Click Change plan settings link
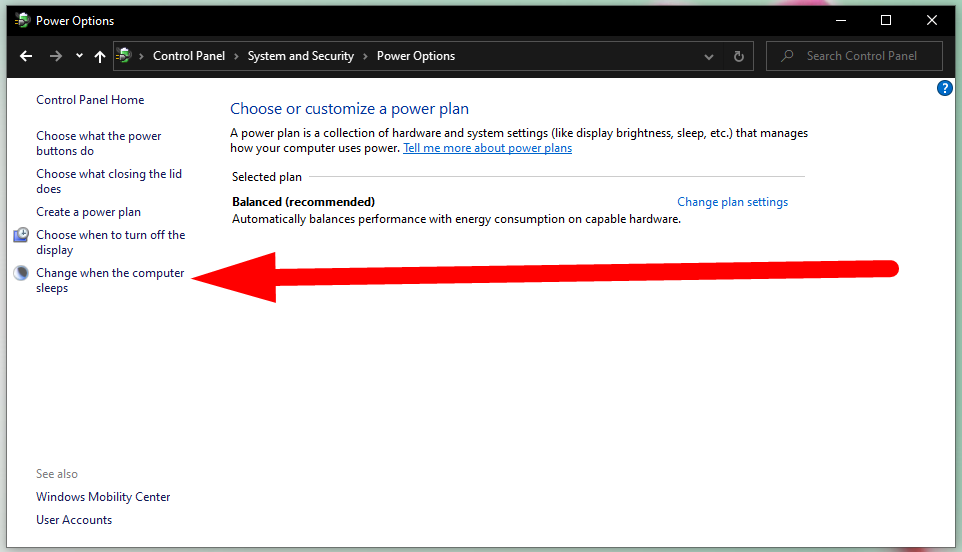This screenshot has width=962, height=552. click(x=733, y=202)
